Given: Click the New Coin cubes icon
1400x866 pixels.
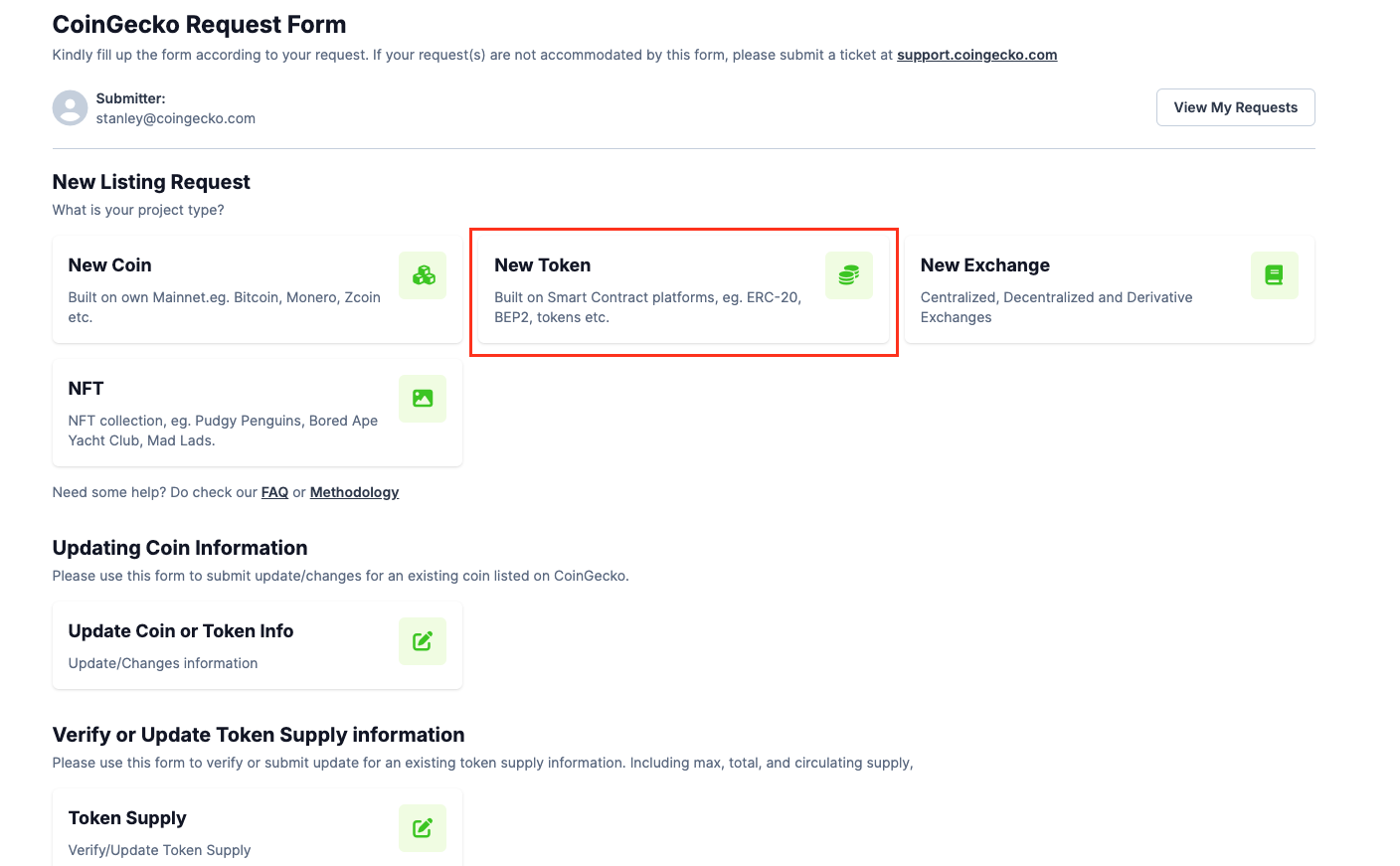Looking at the screenshot, I should pyautogui.click(x=423, y=275).
